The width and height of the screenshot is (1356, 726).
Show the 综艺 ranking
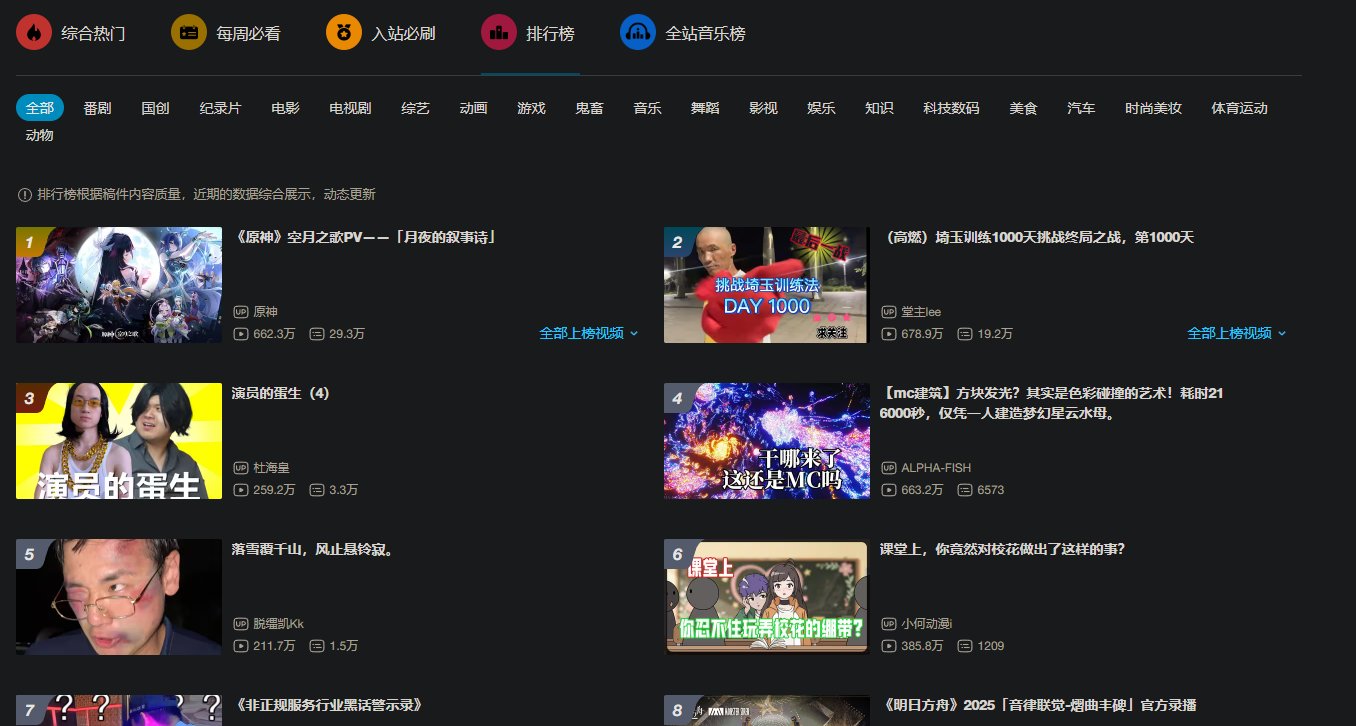pos(416,108)
